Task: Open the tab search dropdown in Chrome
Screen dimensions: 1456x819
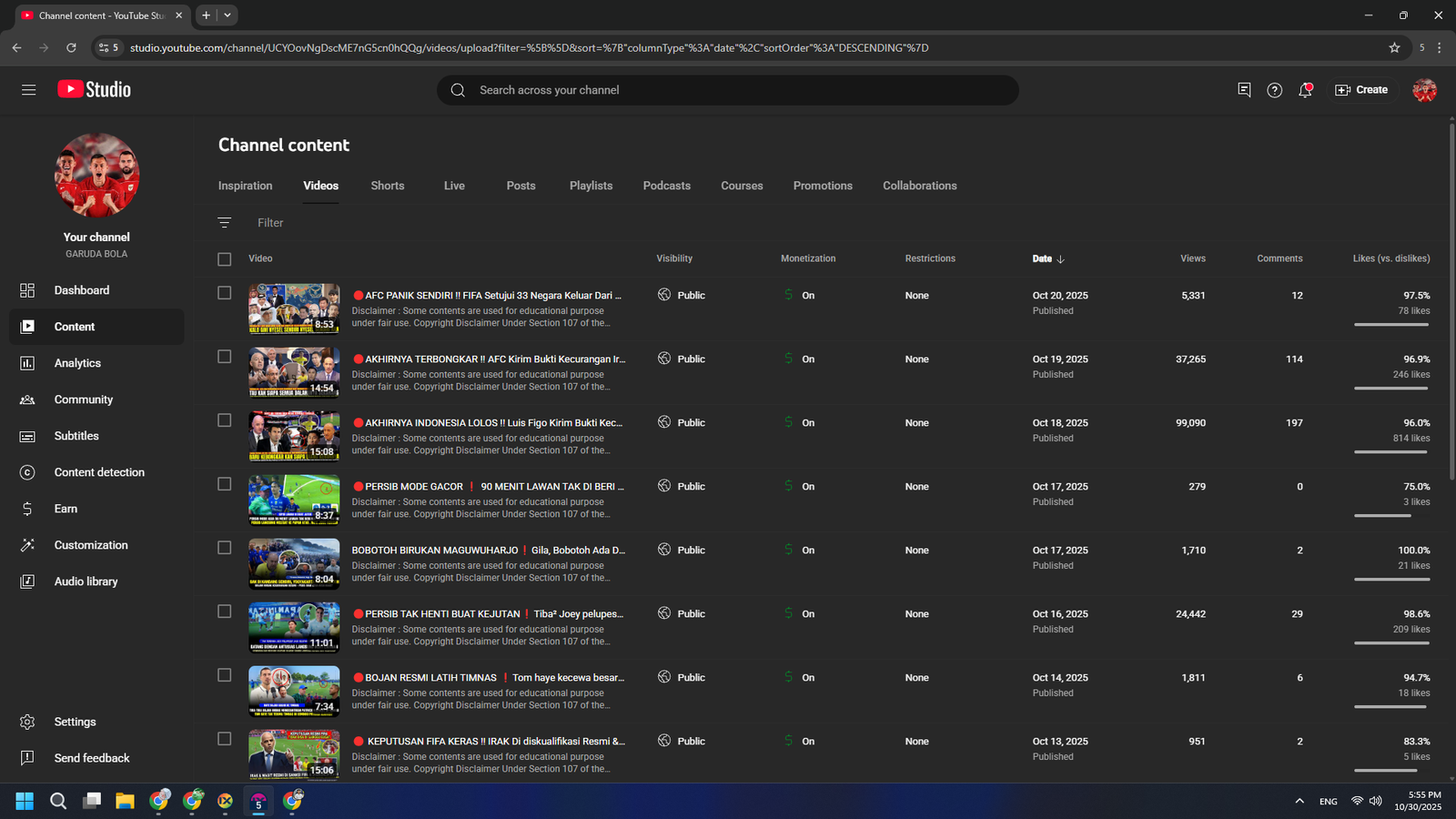Action: (x=227, y=15)
